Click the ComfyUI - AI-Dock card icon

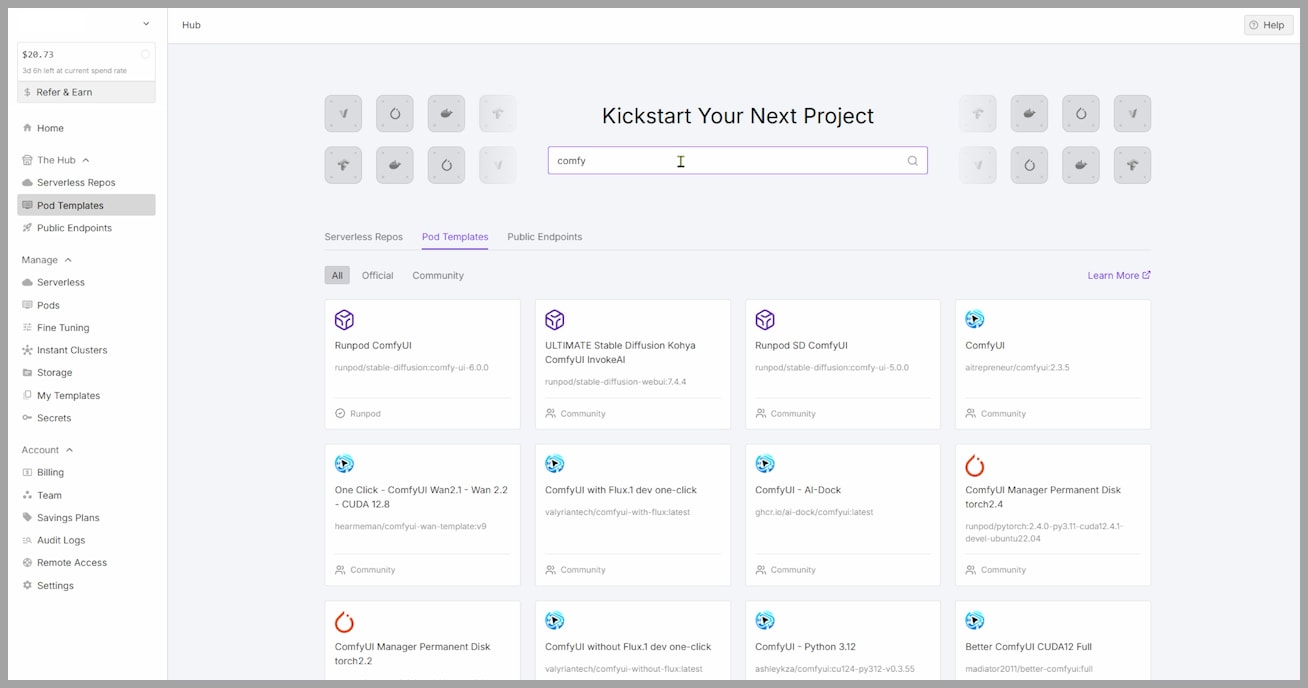pyautogui.click(x=765, y=464)
